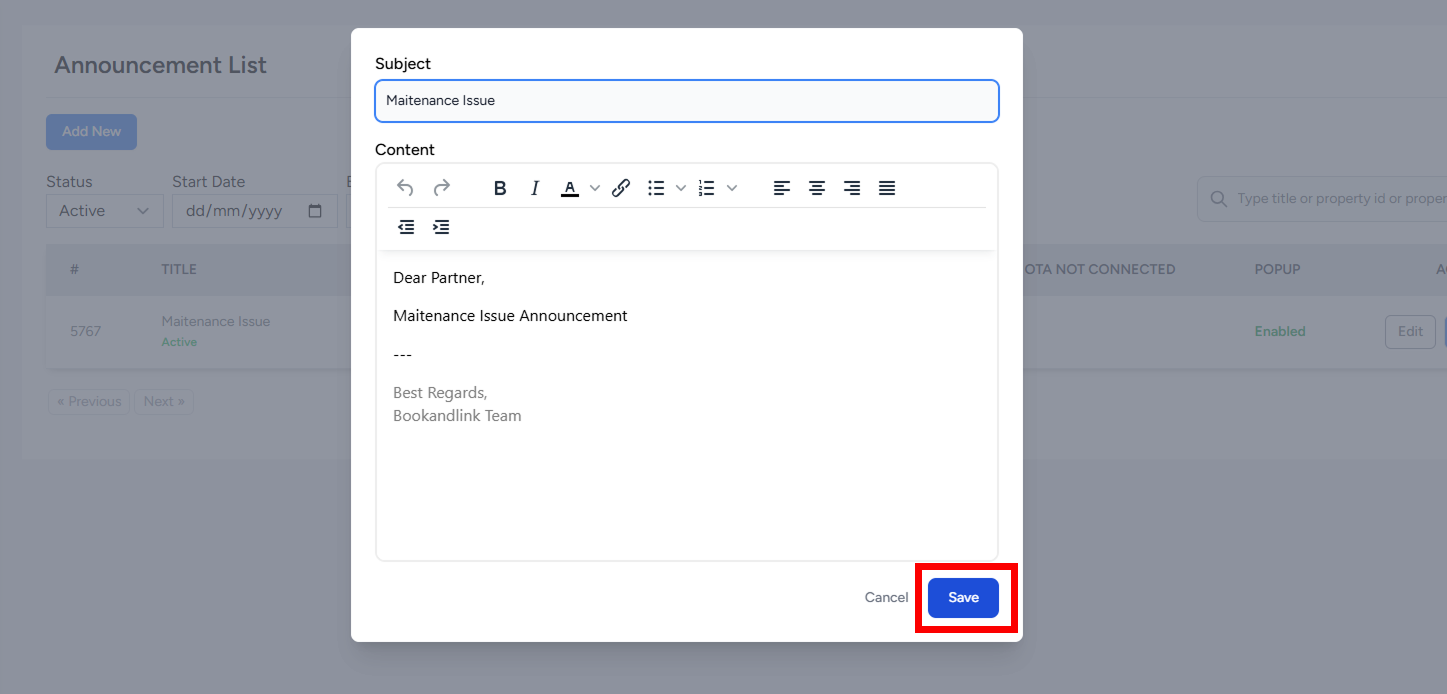Click the Subject input field
Image resolution: width=1447 pixels, height=694 pixels.
[687, 101]
